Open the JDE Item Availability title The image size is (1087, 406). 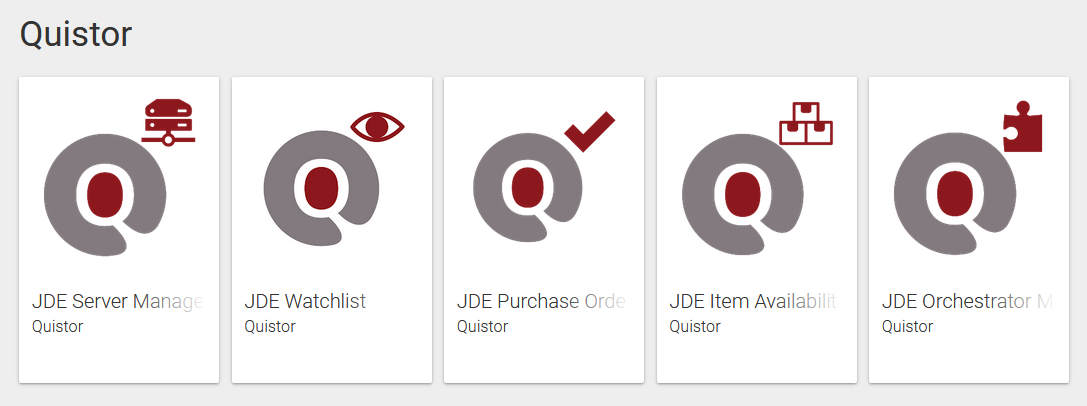pyautogui.click(x=752, y=301)
